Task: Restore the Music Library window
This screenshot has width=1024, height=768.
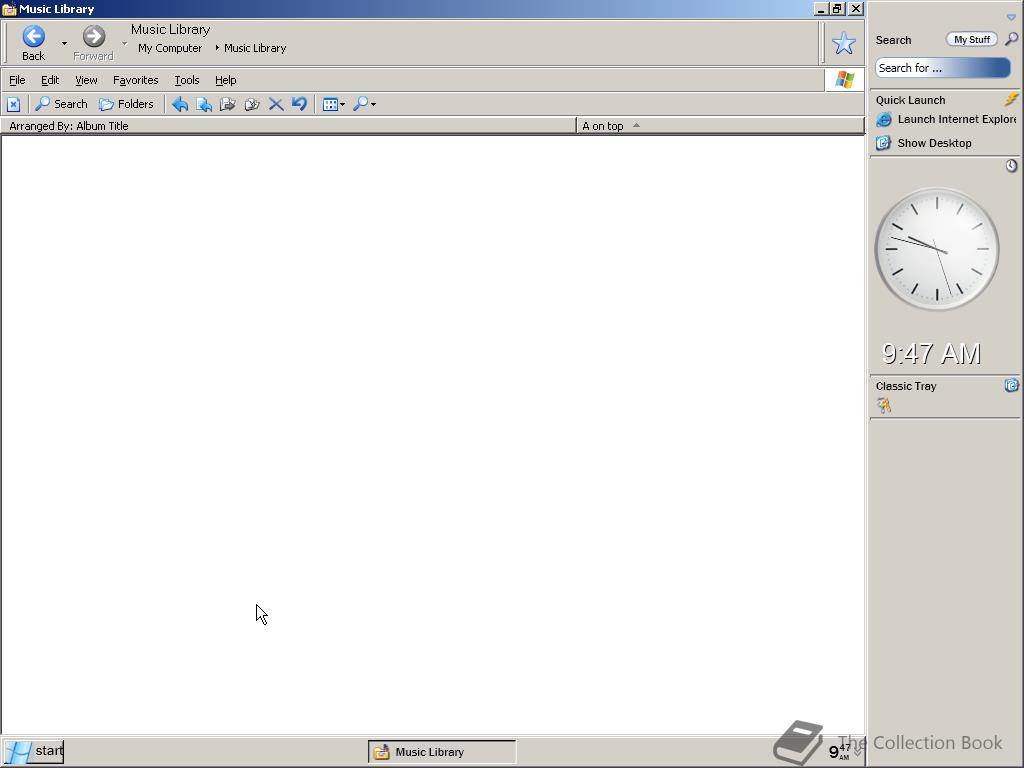Action: [x=838, y=8]
